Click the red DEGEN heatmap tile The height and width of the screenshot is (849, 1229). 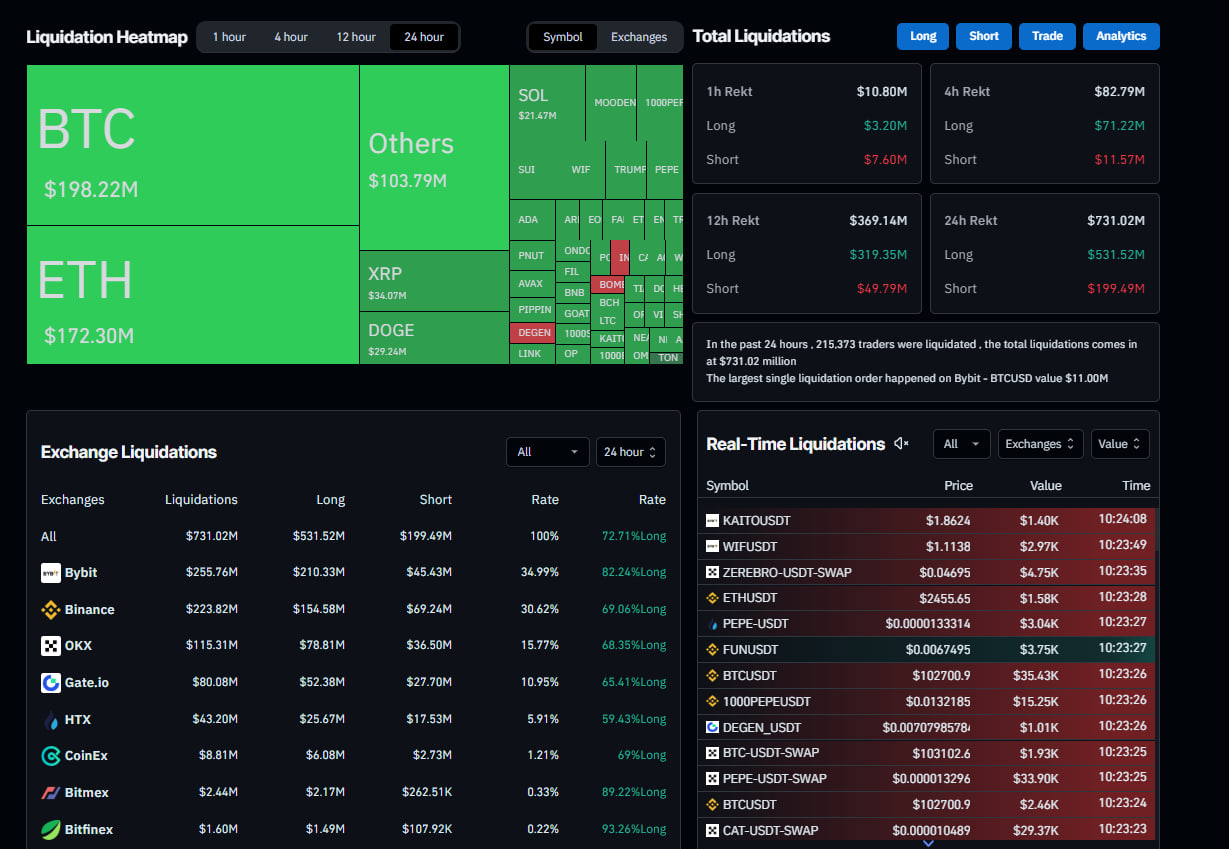point(532,333)
